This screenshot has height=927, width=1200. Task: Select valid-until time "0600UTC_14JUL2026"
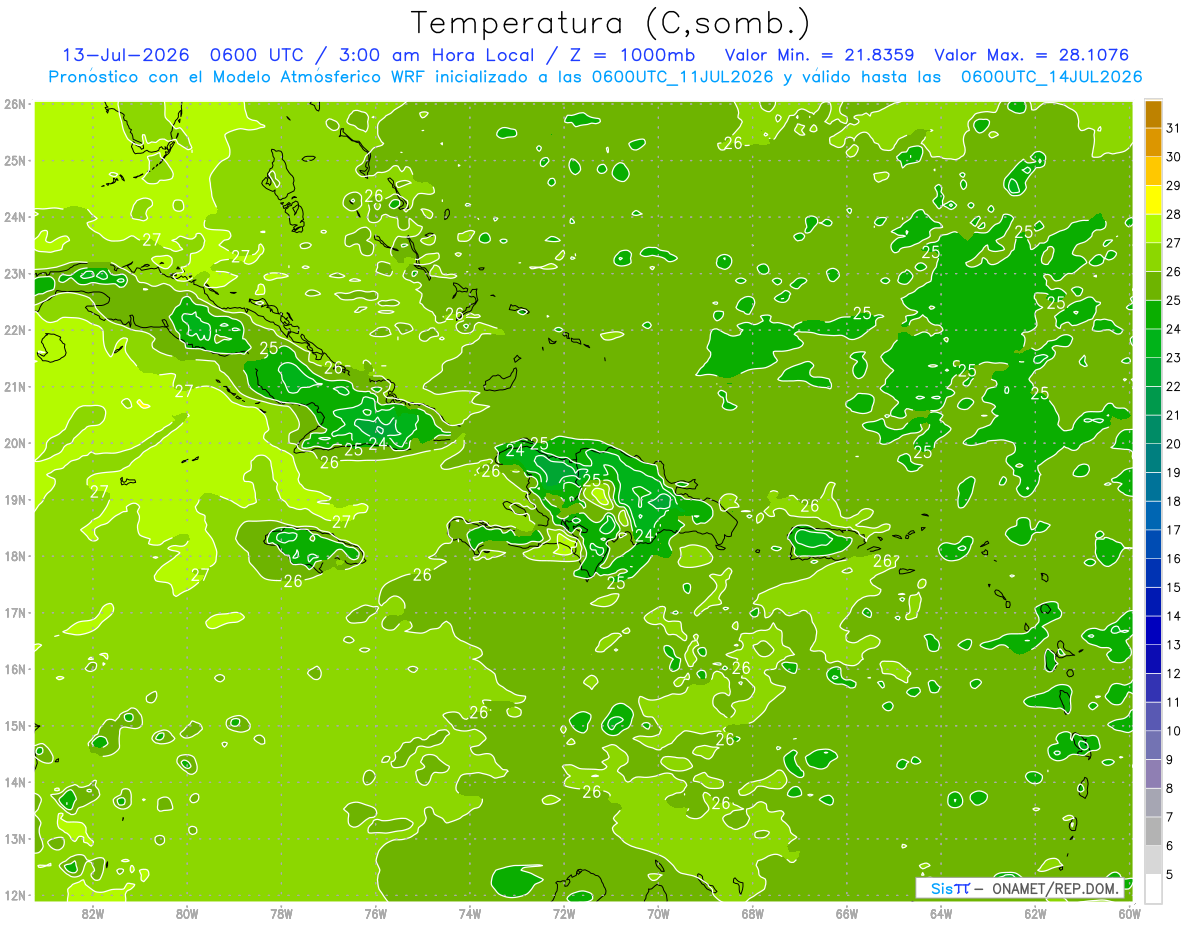click(x=1051, y=77)
